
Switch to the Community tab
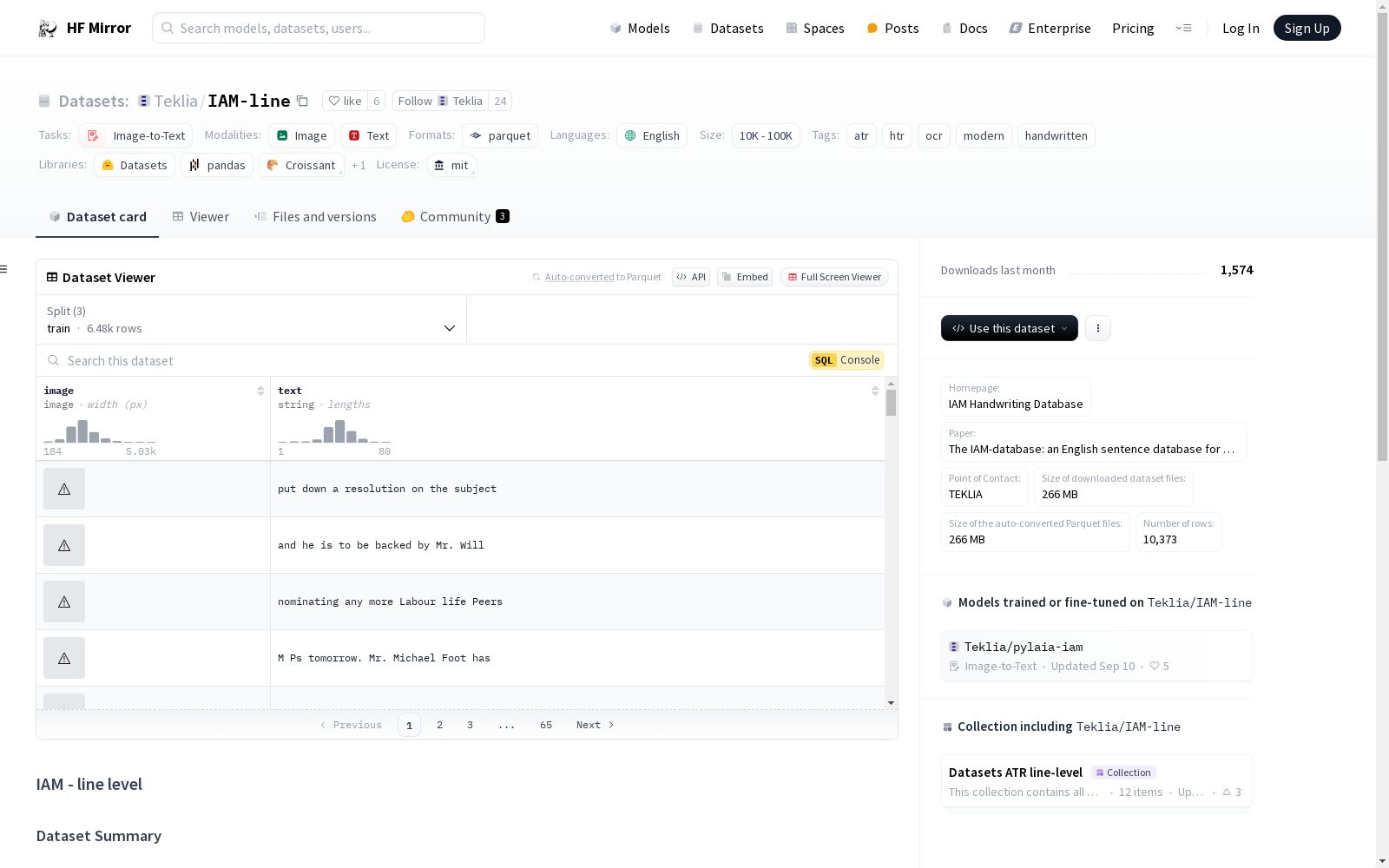click(455, 216)
